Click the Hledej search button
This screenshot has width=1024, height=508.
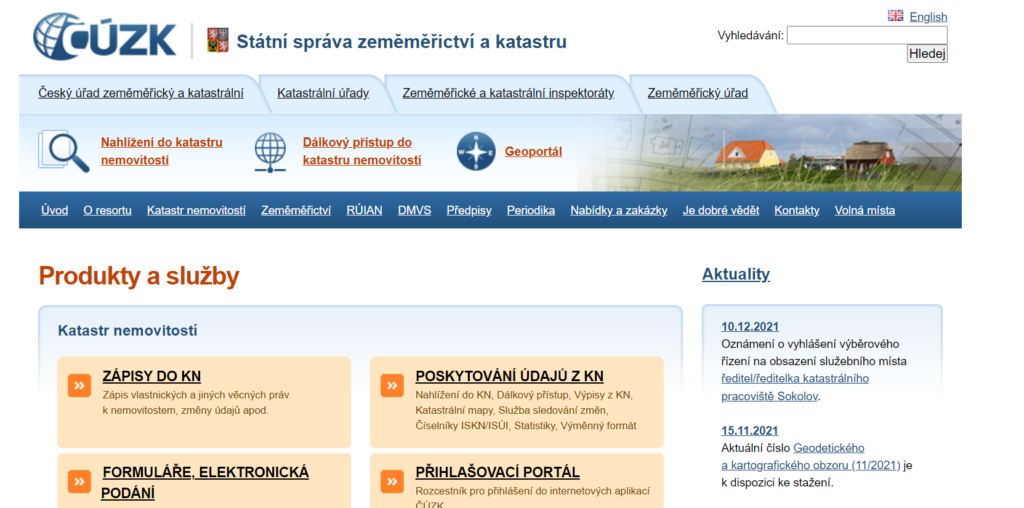tap(927, 54)
